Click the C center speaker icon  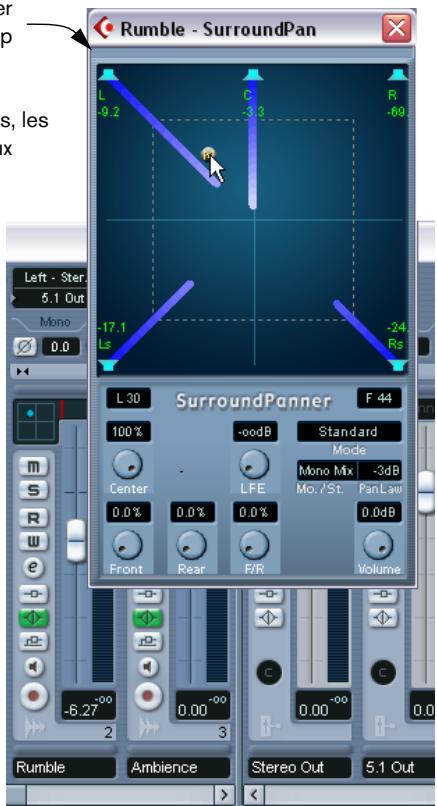click(252, 75)
